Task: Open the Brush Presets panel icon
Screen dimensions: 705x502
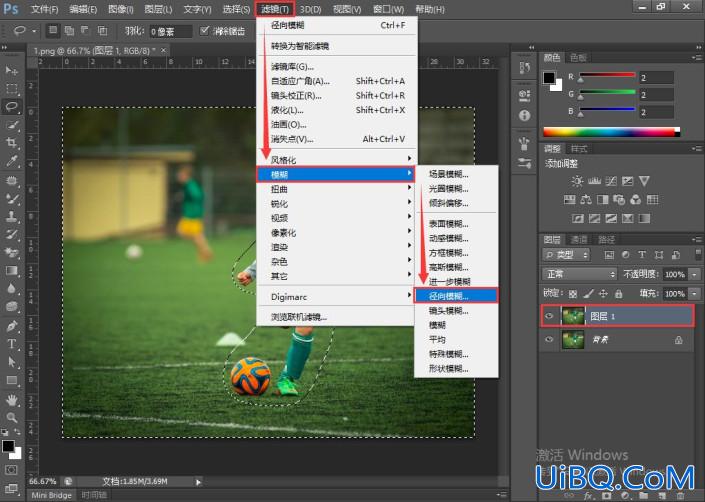Action: 524,163
